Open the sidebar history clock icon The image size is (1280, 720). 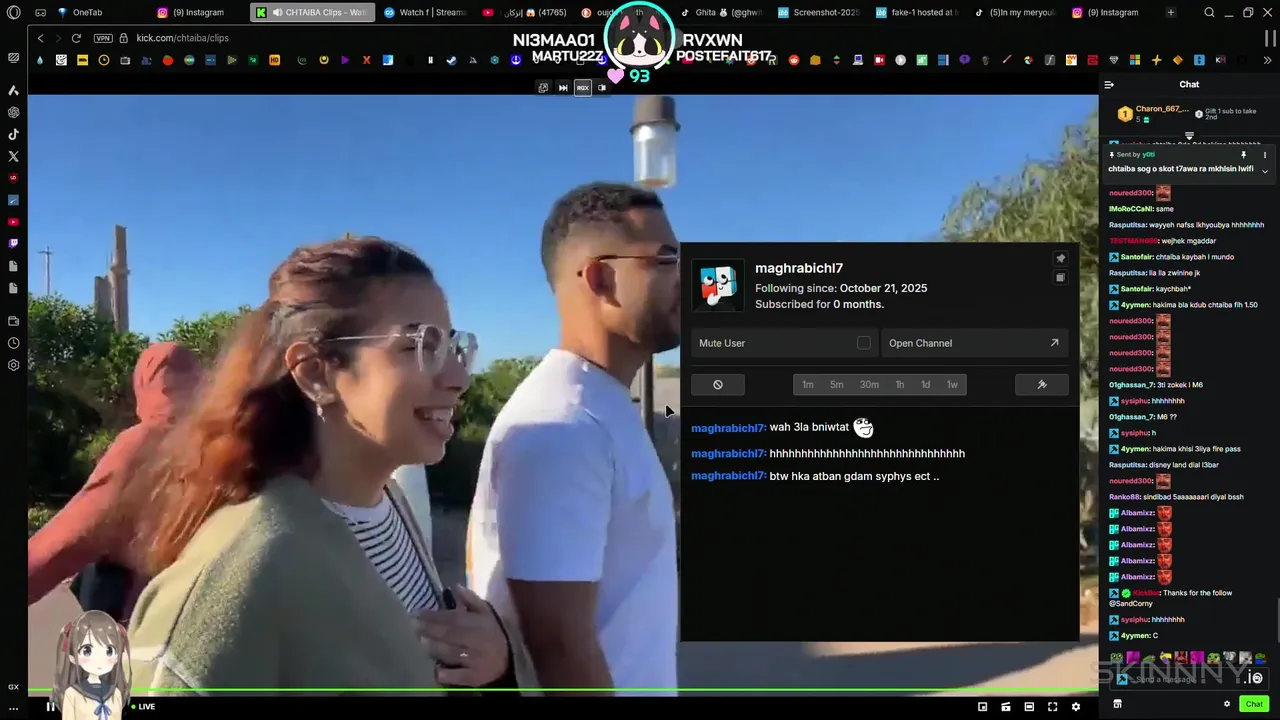[x=13, y=343]
